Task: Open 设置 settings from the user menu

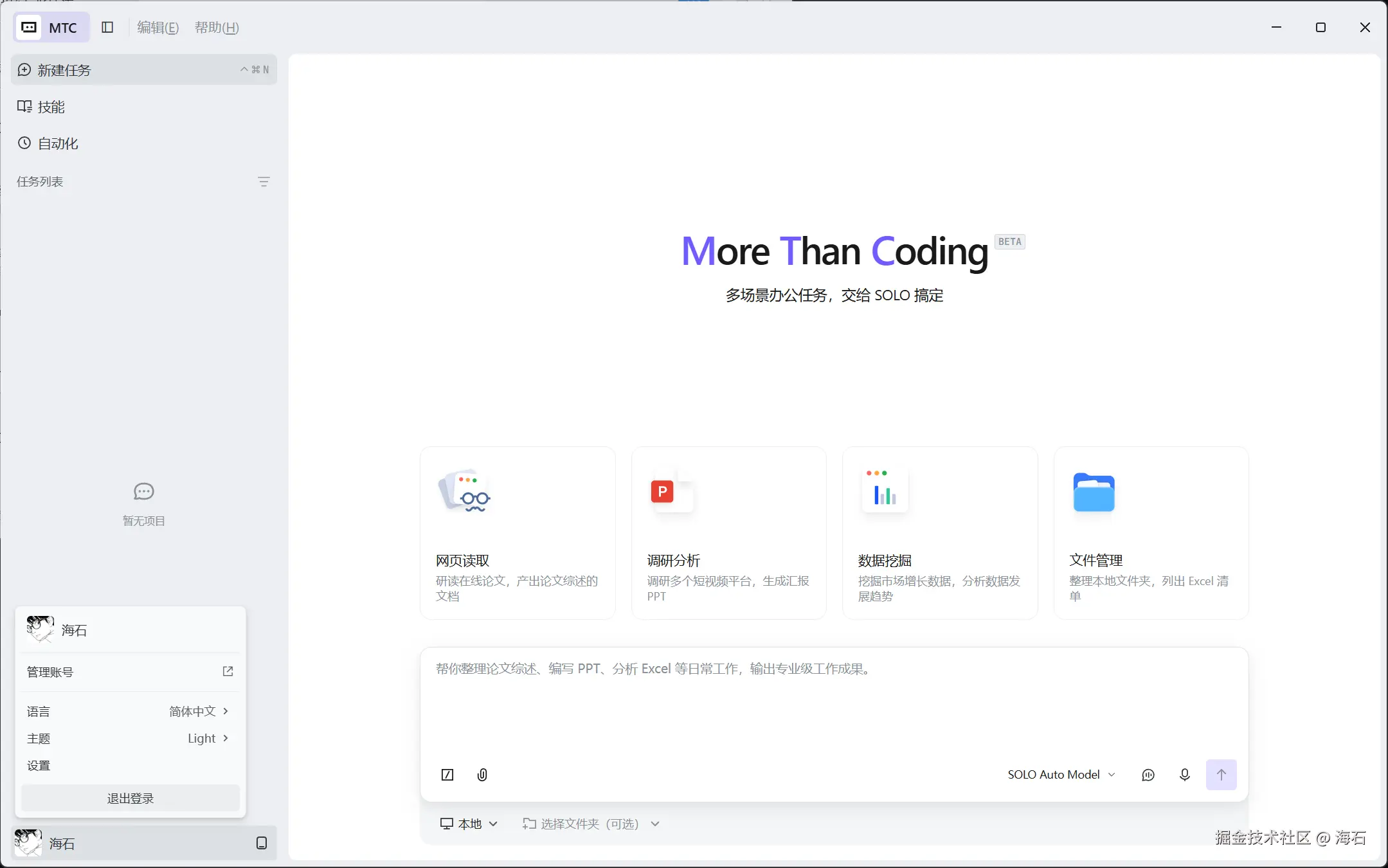Action: [131, 765]
